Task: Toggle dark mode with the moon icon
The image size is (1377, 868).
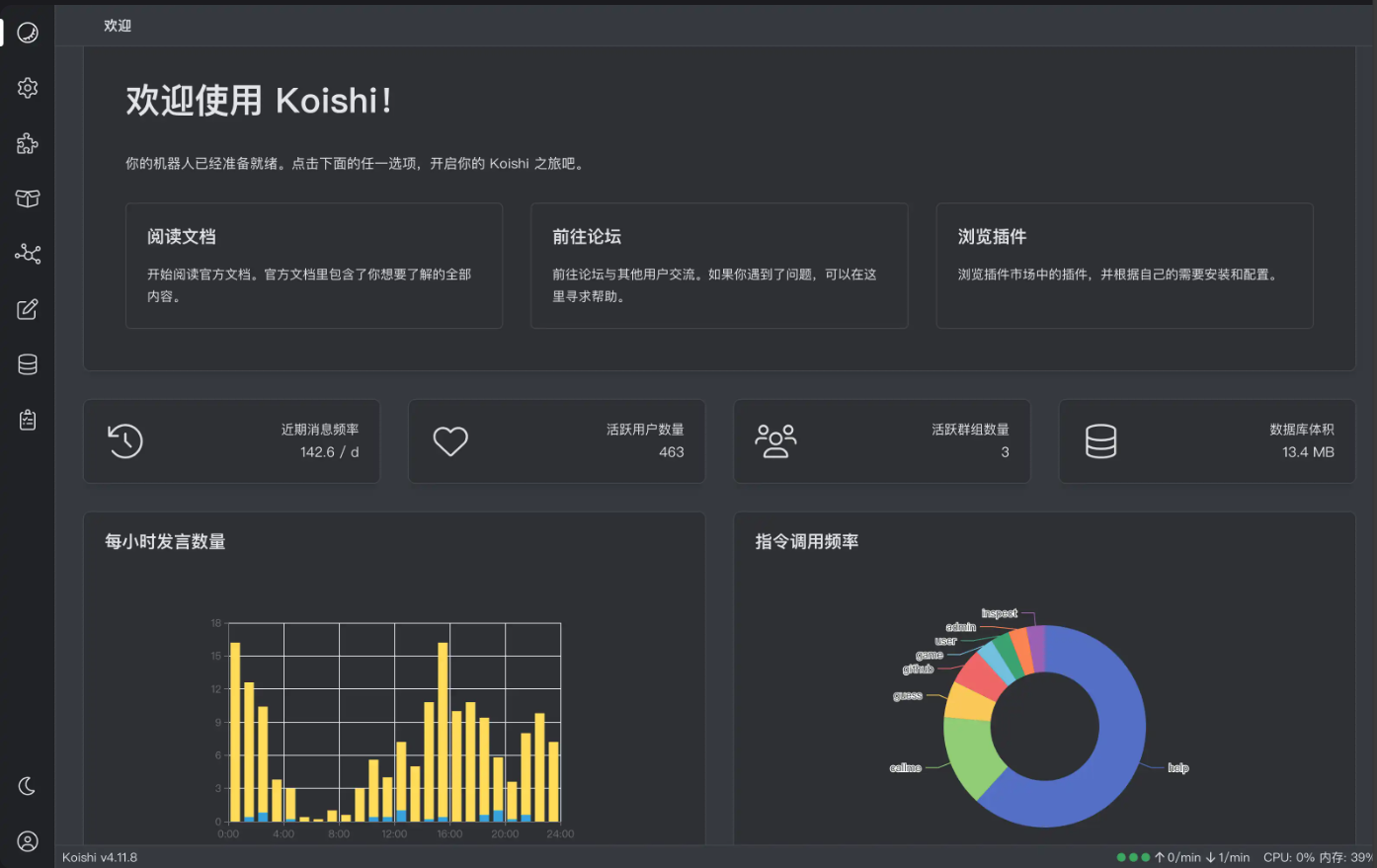Action: click(28, 786)
